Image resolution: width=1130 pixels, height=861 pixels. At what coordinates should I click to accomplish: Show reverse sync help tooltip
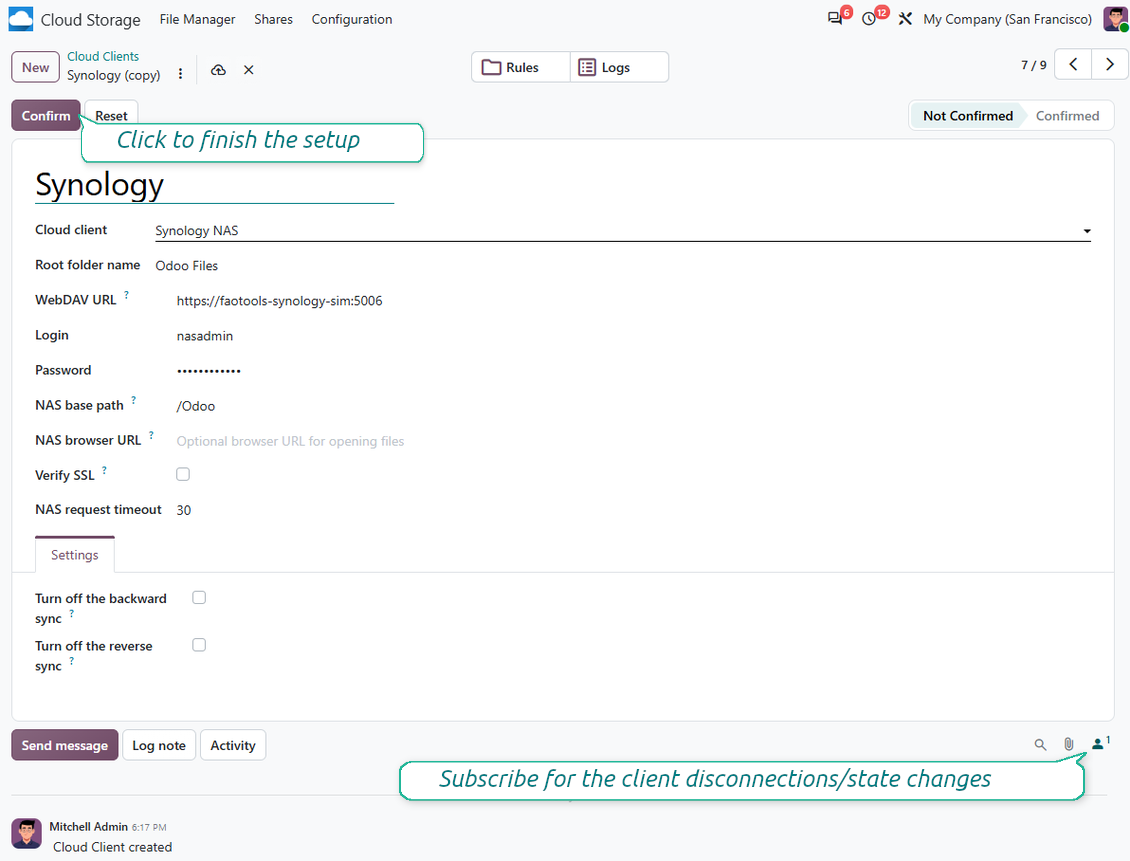(71, 661)
